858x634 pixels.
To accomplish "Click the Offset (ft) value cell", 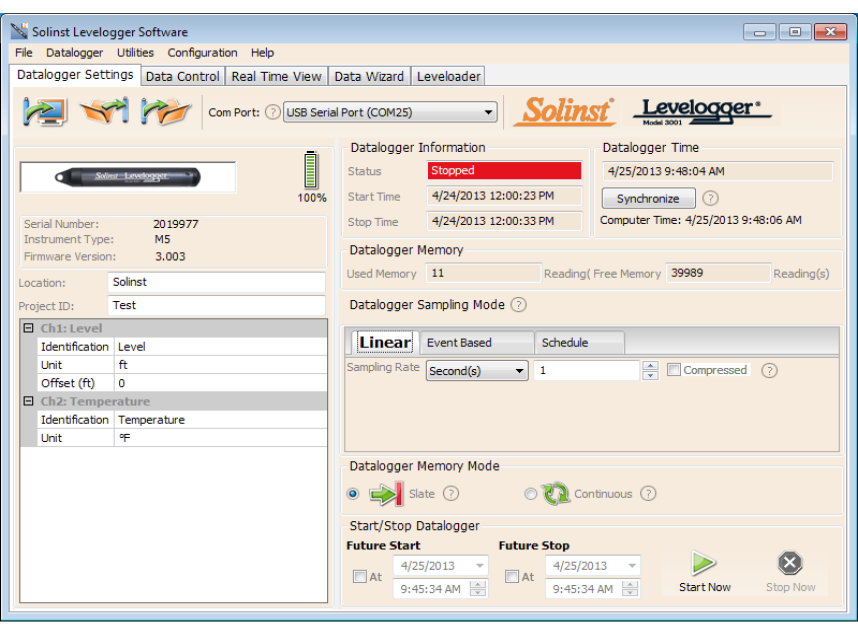I will pos(221,383).
